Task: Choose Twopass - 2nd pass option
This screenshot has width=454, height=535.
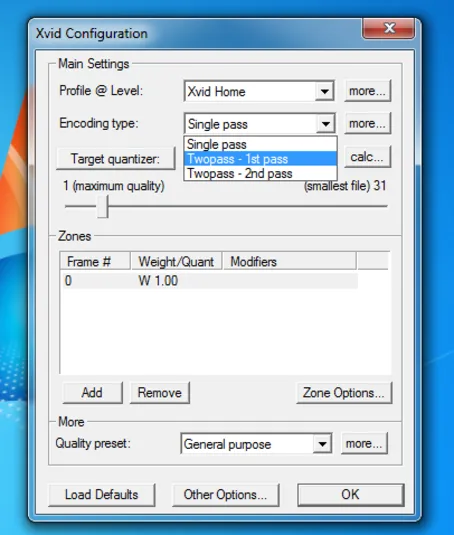Action: coord(261,173)
